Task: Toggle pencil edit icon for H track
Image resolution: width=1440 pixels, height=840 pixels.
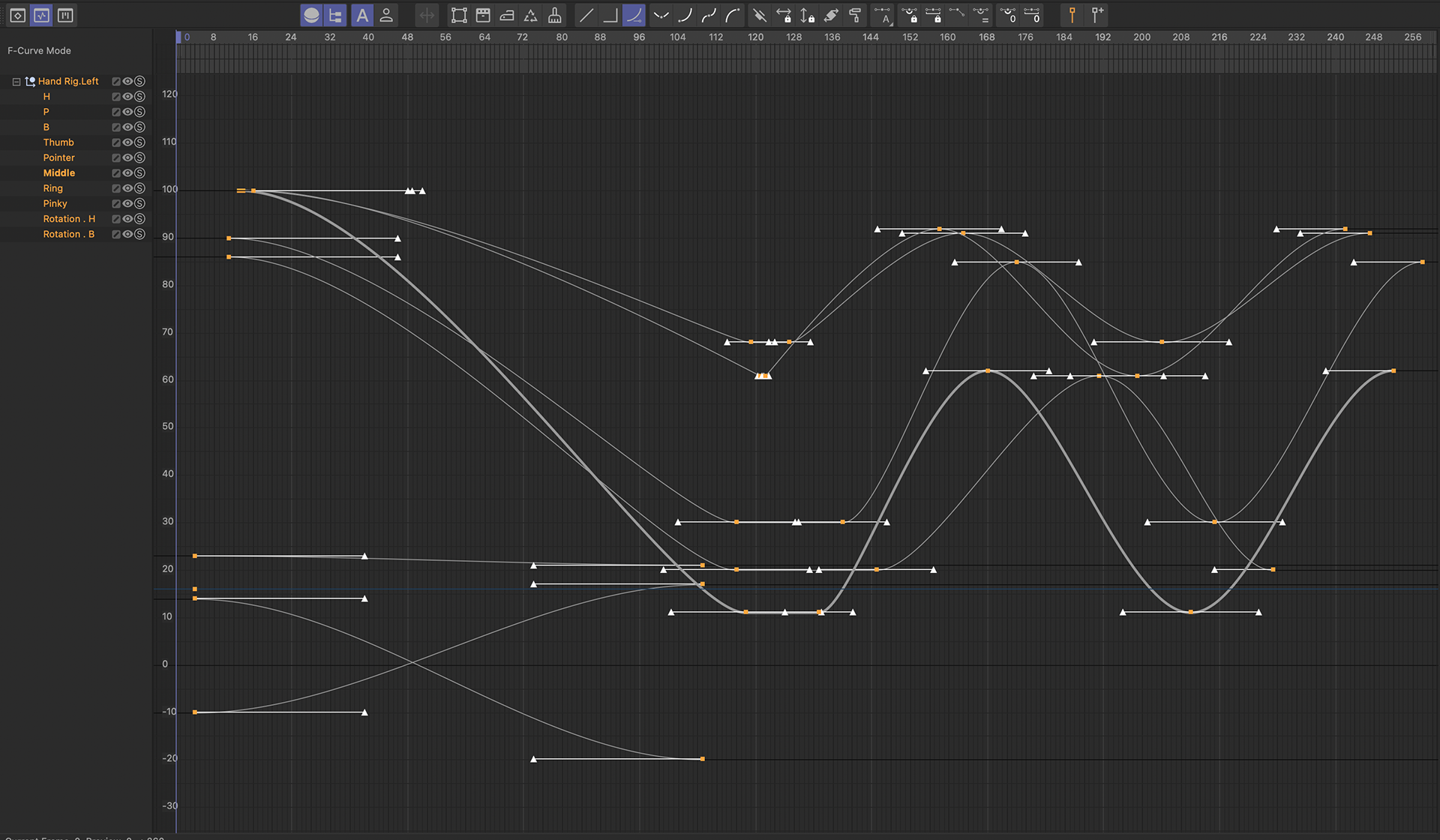Action: (x=116, y=97)
